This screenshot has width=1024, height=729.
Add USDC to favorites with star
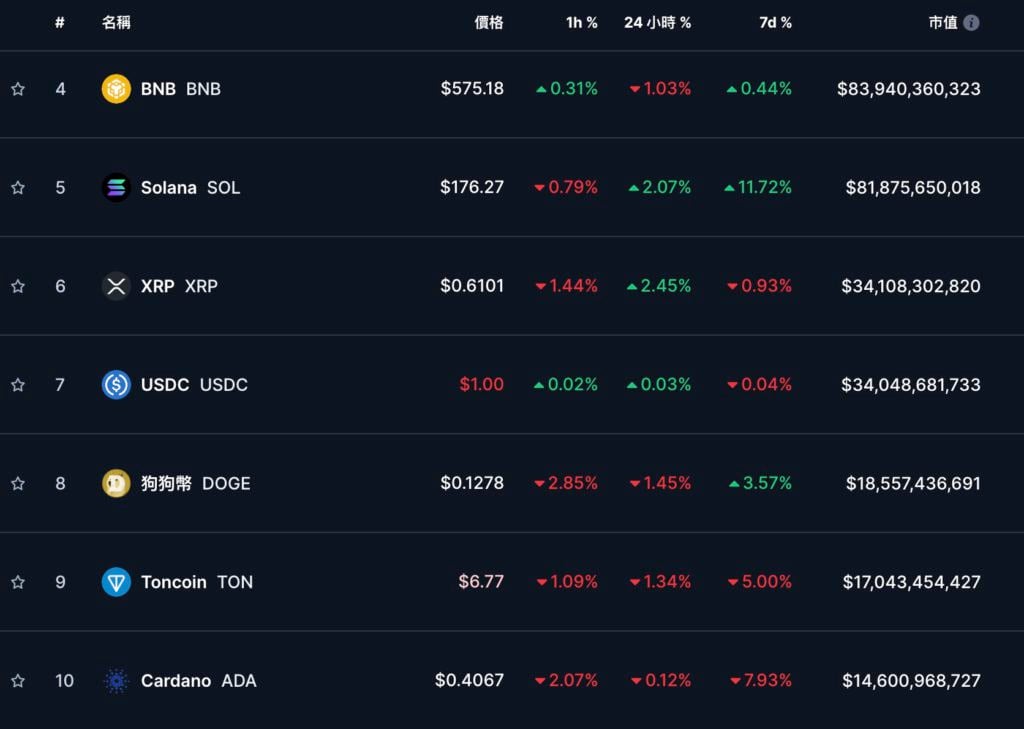[x=18, y=384]
